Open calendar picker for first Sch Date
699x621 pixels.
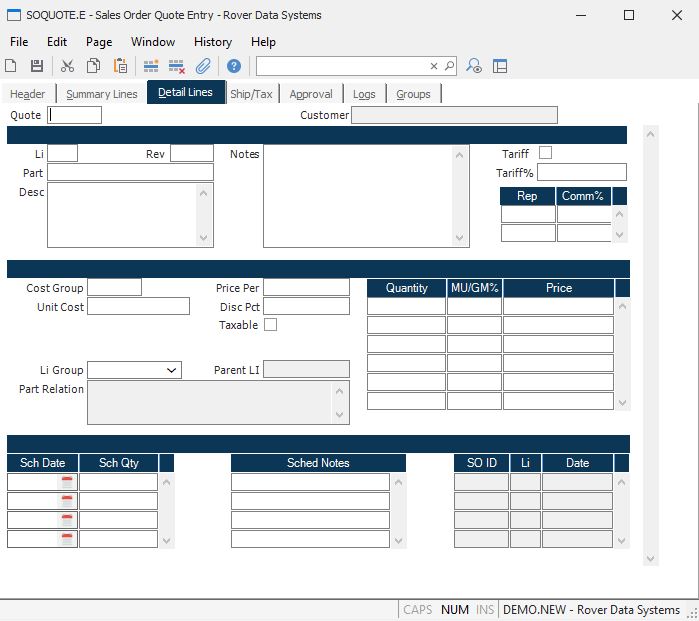(68, 482)
